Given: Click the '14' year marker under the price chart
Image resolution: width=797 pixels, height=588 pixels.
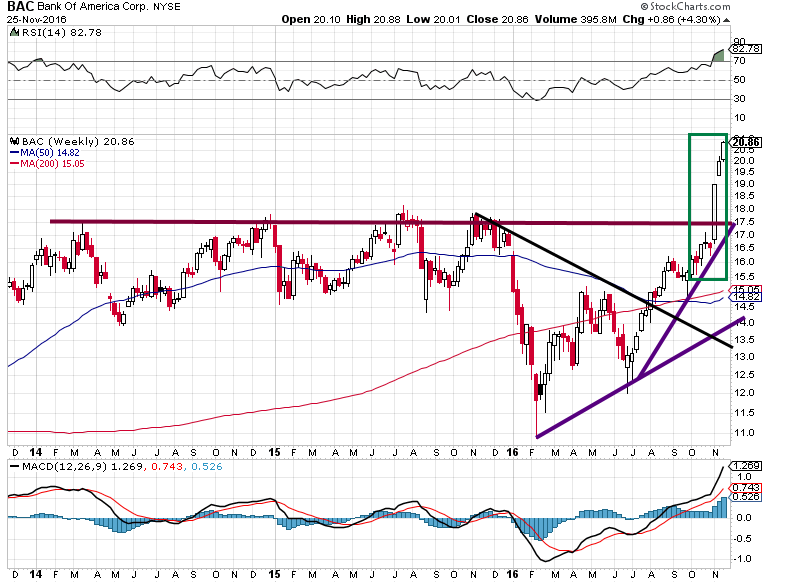Looking at the screenshot, I should pyautogui.click(x=36, y=452).
